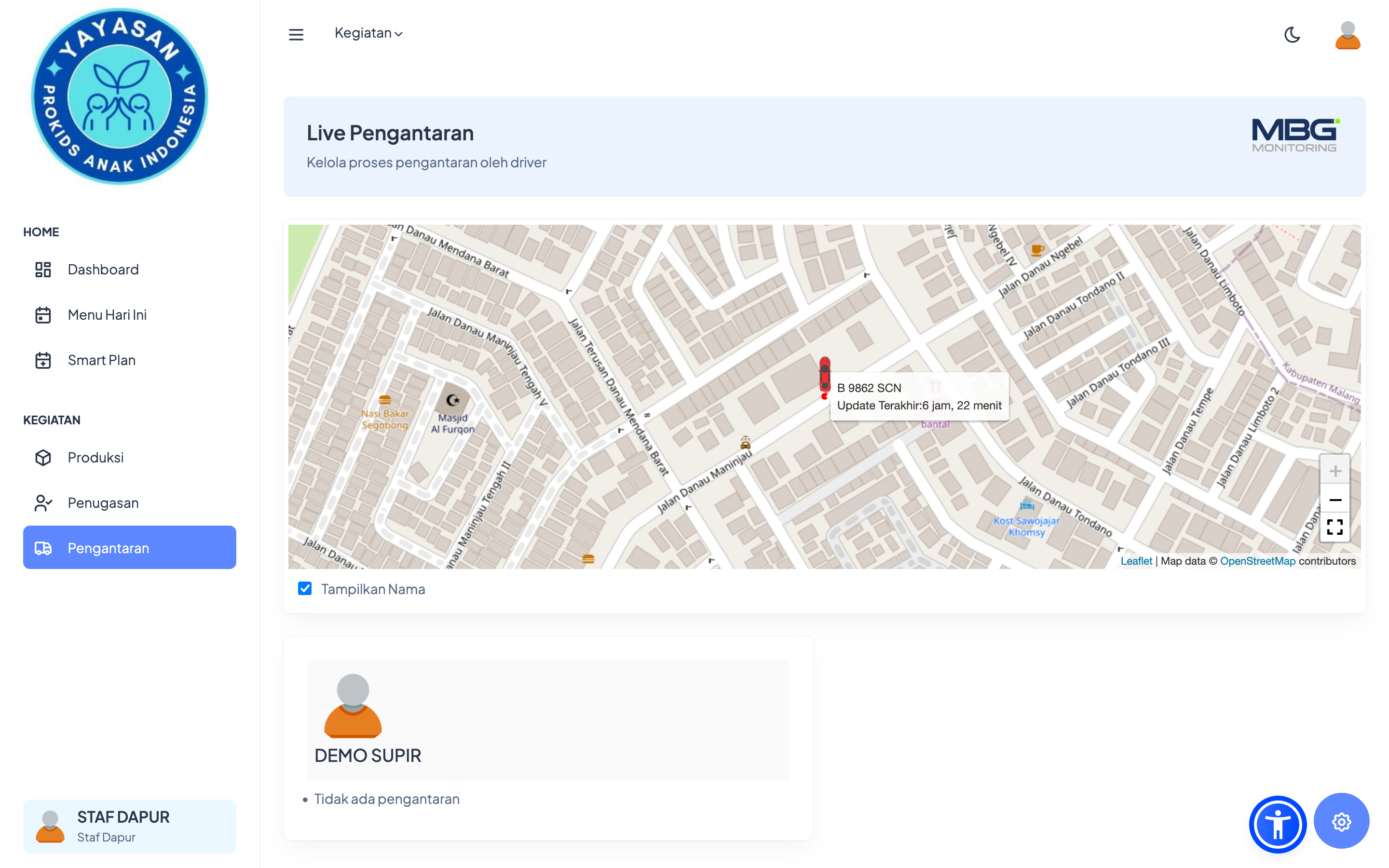The image size is (1389, 868).
Task: Open Penugasan section
Action: pyautogui.click(x=103, y=503)
